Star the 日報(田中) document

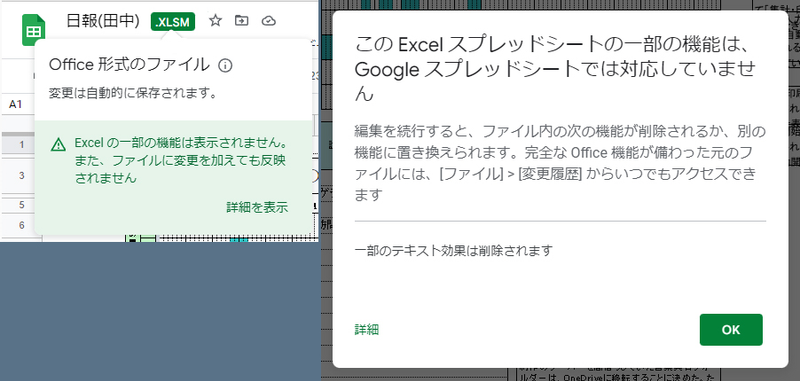tap(215, 21)
